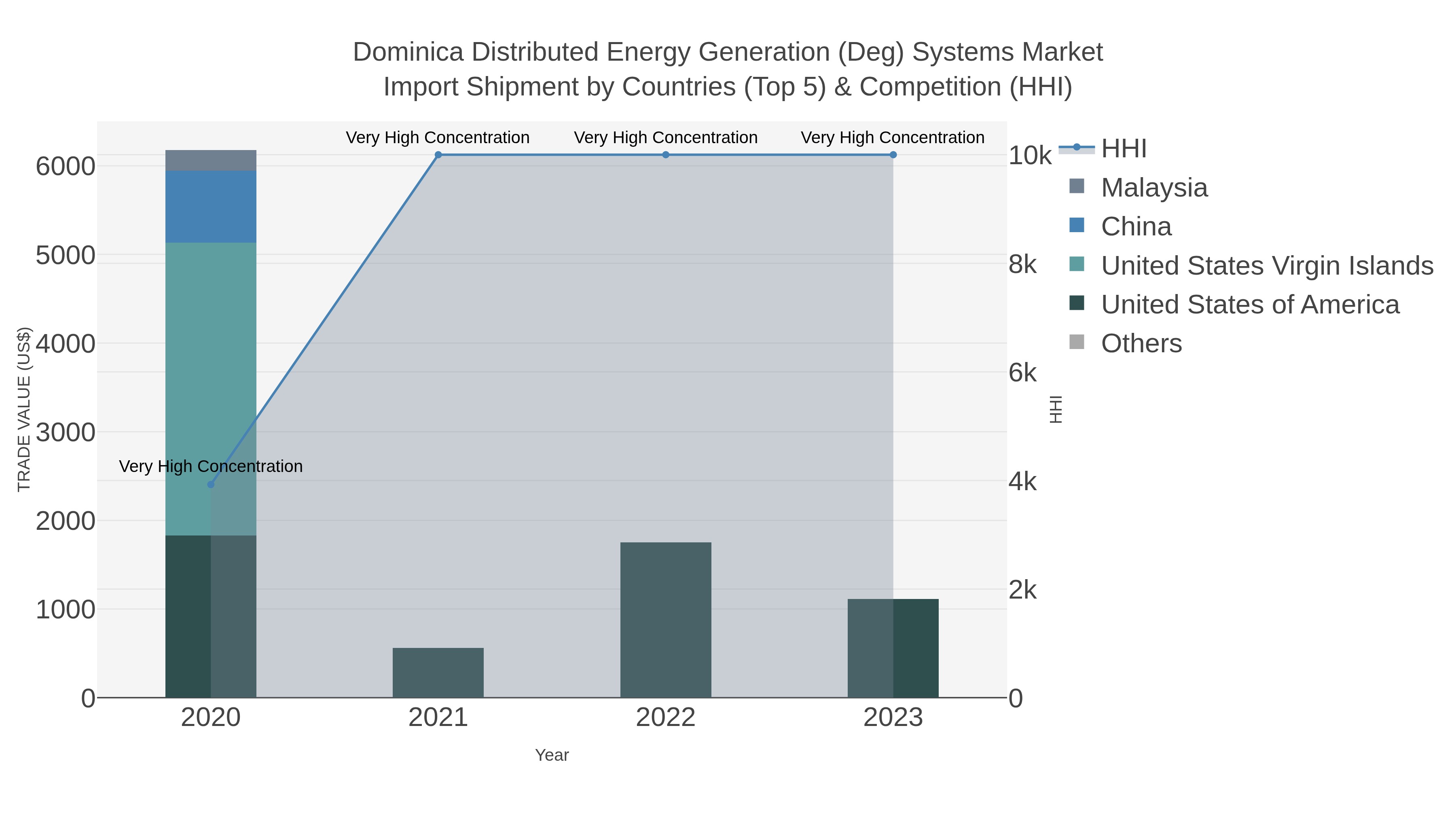
Task: Click the 2021 United States bar
Action: (x=438, y=673)
